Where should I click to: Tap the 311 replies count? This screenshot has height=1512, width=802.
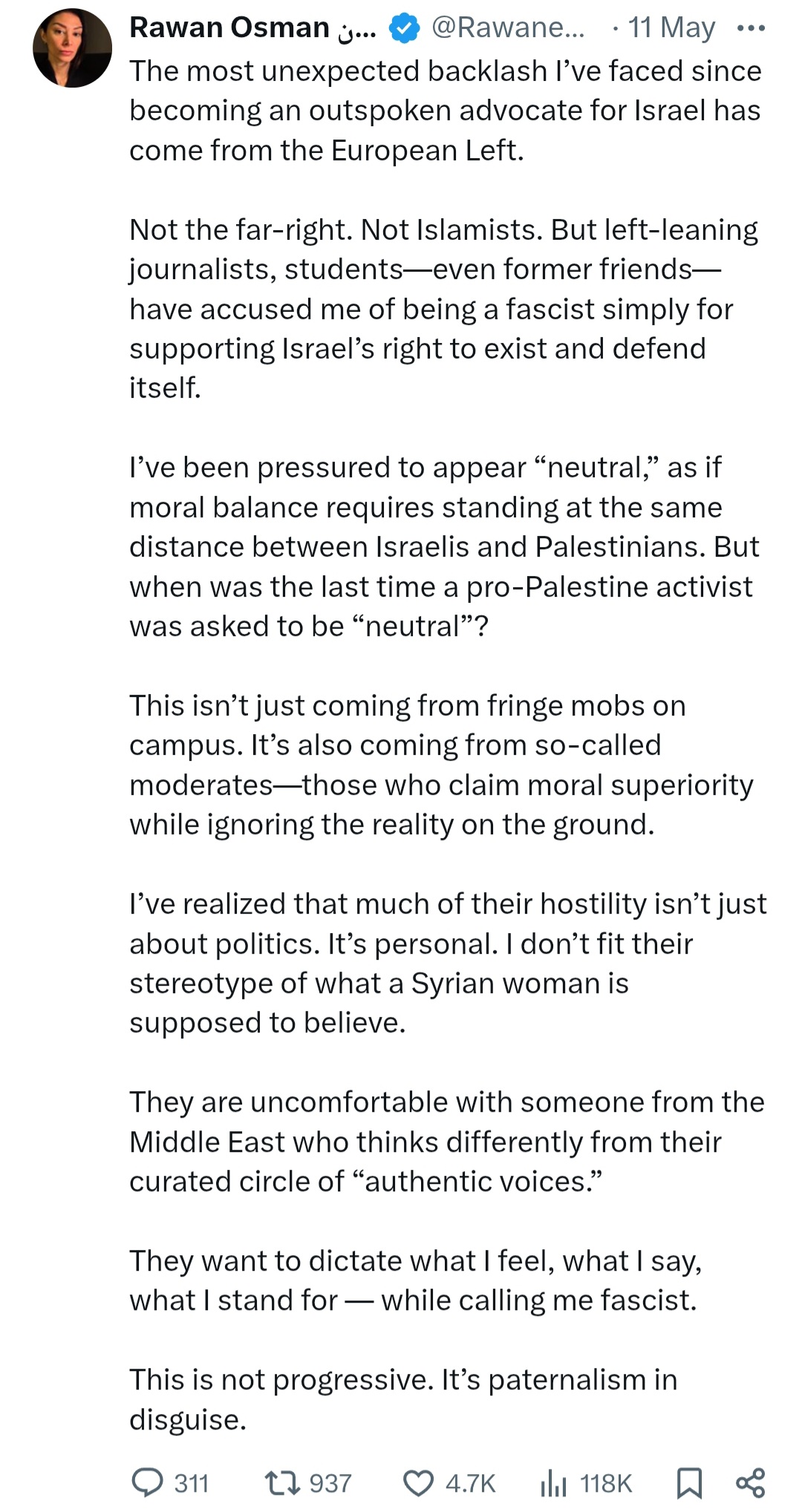[x=192, y=1483]
